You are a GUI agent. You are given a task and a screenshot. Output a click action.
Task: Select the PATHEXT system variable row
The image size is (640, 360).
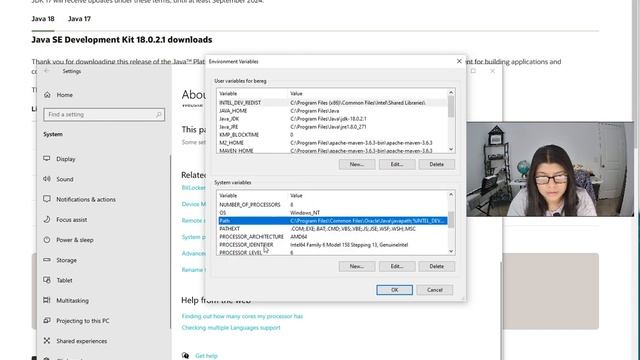(x=333, y=229)
